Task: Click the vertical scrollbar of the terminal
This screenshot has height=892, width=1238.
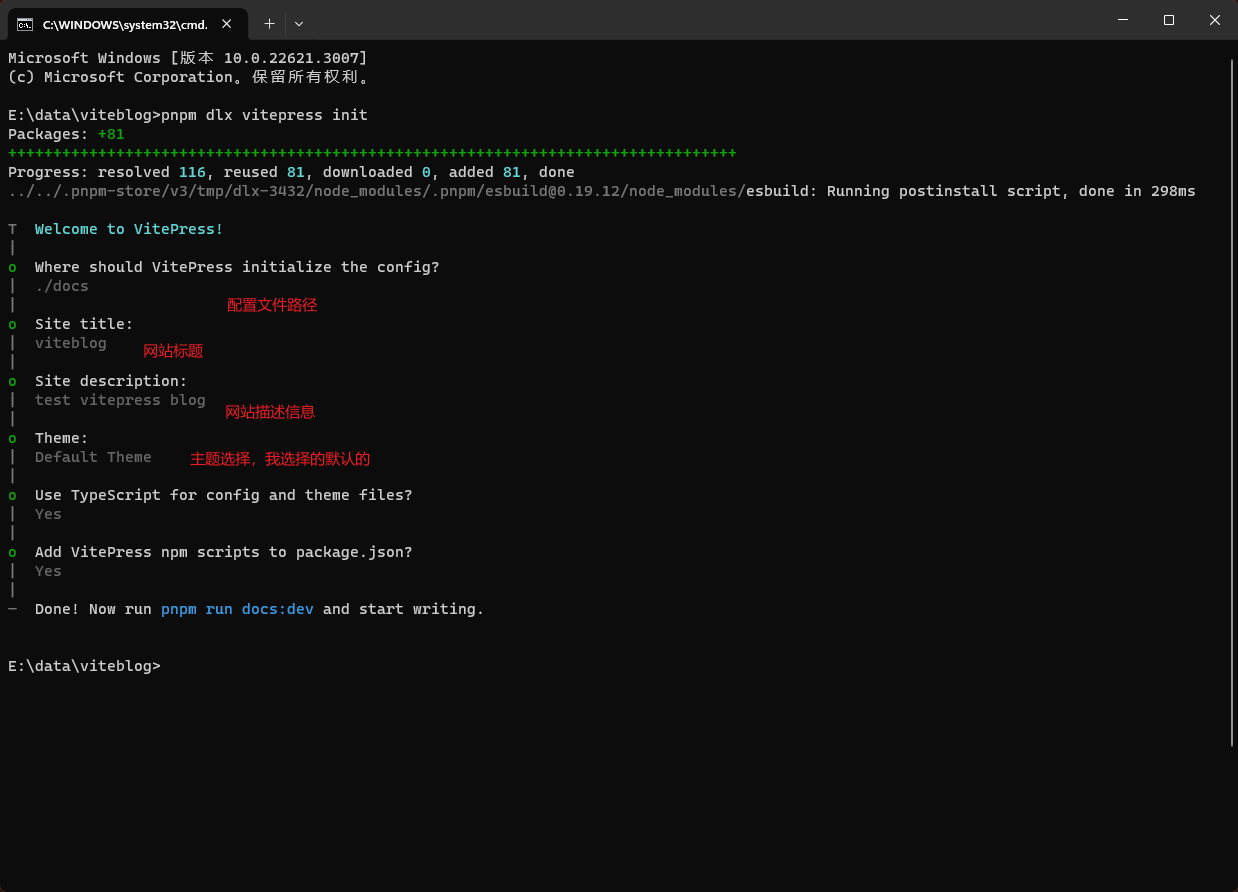Action: click(1232, 400)
